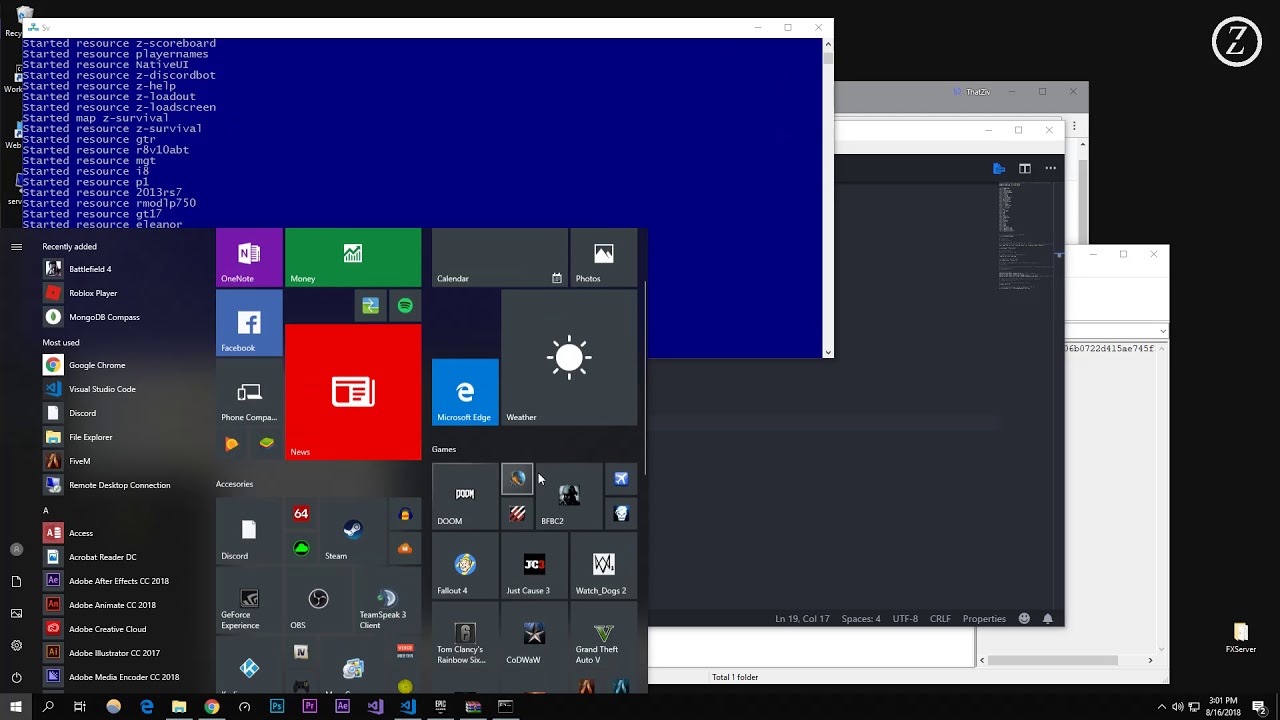Launch Tom Clancy's Rainbow Six tile
This screenshot has height=720, width=1280.
pos(465,634)
